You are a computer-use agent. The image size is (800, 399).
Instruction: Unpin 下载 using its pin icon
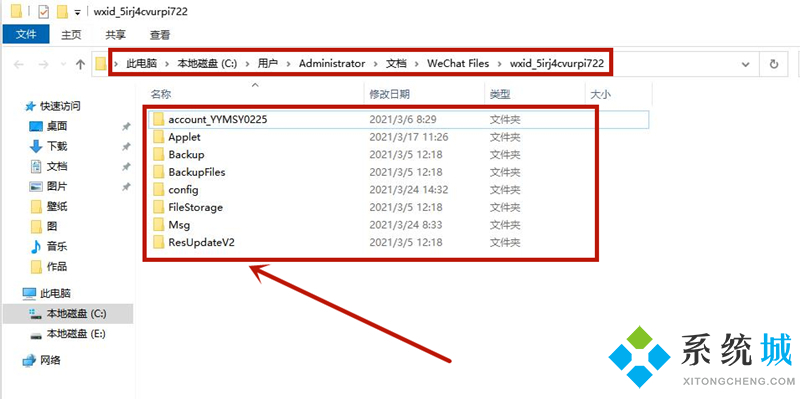pos(126,146)
